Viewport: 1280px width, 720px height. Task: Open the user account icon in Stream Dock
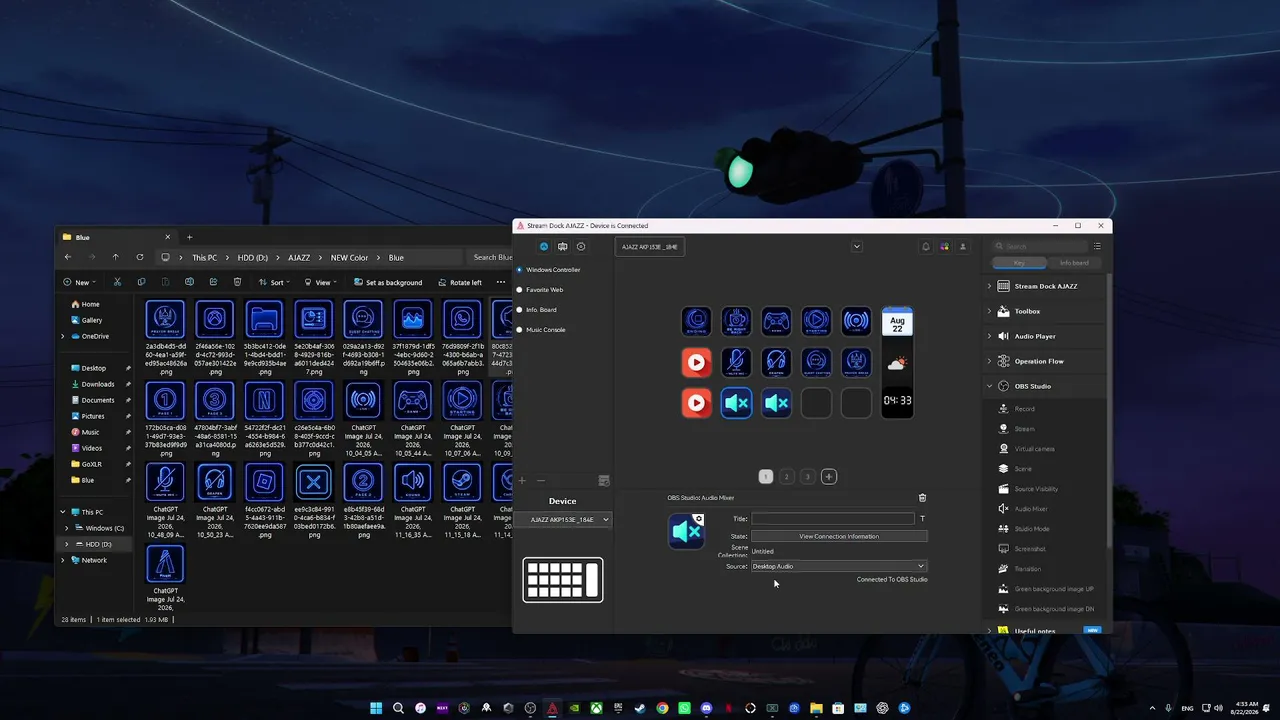963,247
